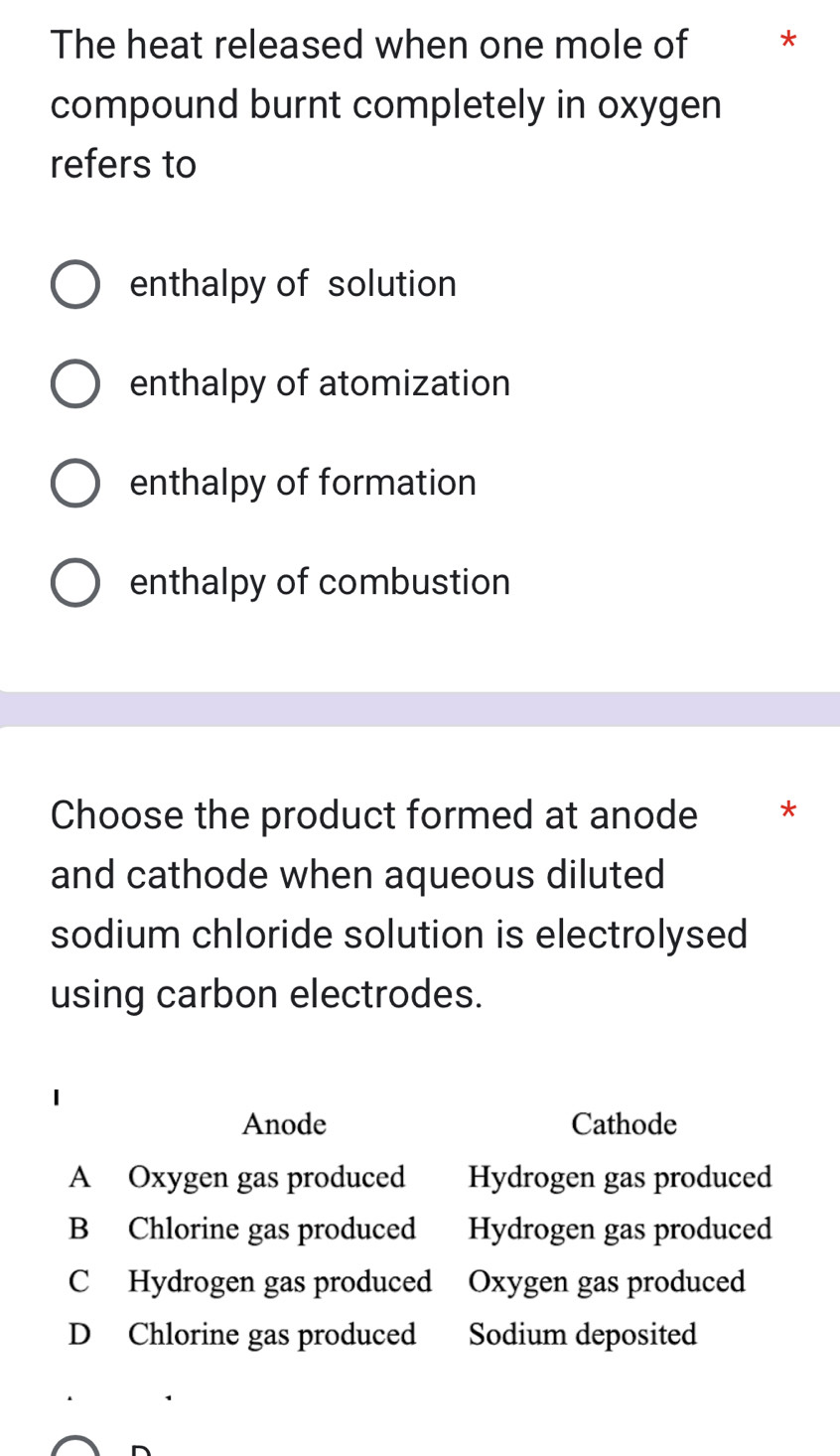Click the anode and cathode question text
The height and width of the screenshot is (1456, 840).
pyautogui.click(x=397, y=902)
